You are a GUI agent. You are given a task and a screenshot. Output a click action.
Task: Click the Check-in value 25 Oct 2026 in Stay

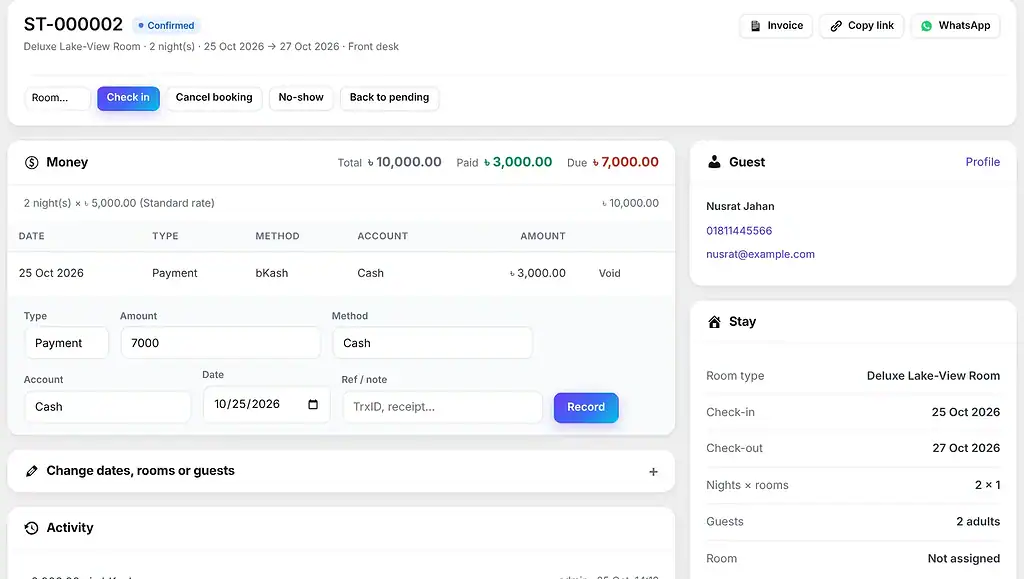966,413
